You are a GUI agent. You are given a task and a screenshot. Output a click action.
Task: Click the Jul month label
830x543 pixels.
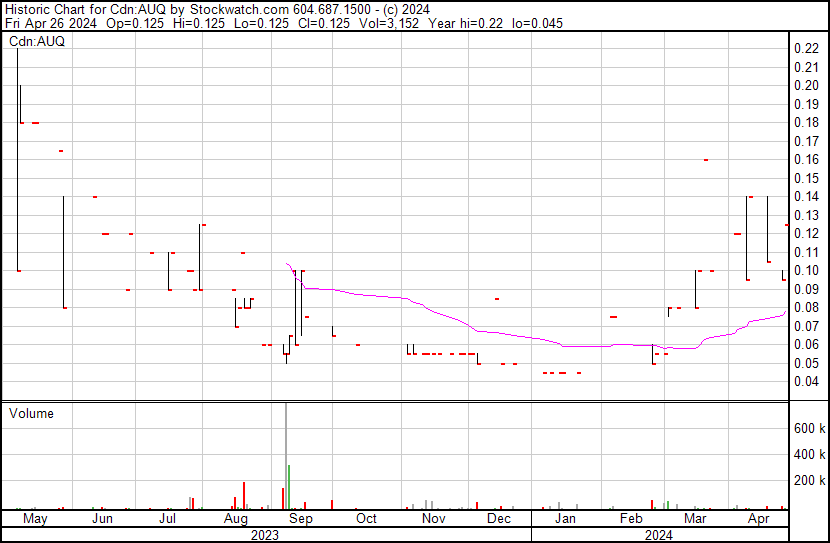pos(167,519)
